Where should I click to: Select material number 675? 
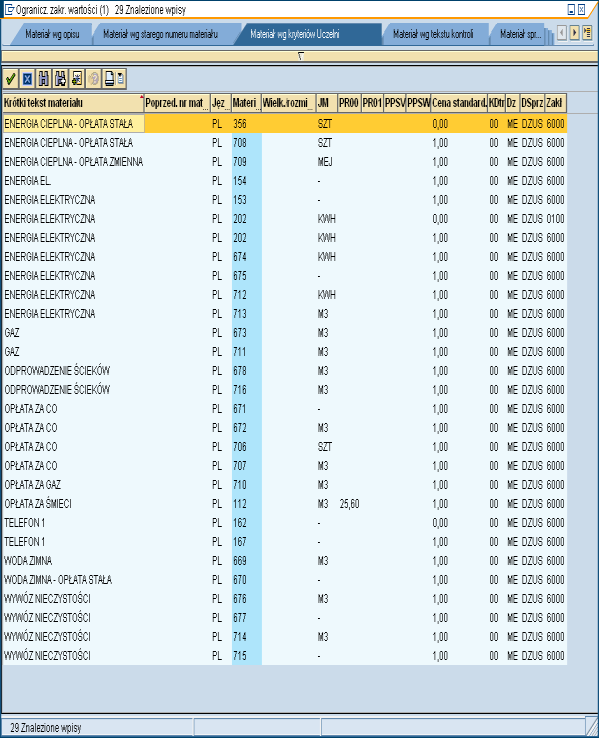click(x=240, y=276)
